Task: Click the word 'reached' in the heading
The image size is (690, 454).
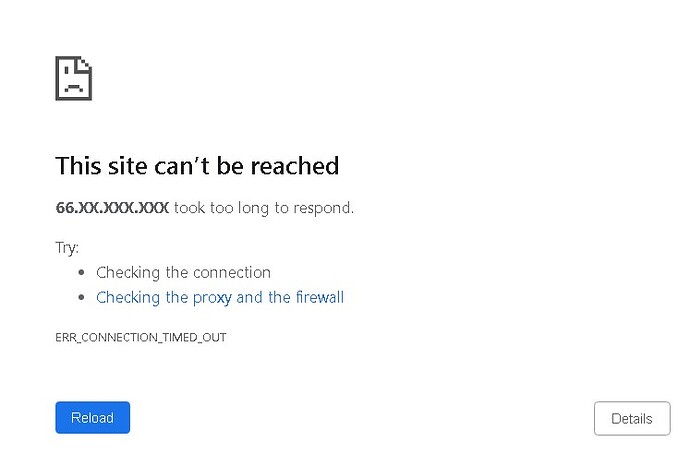Action: (294, 166)
